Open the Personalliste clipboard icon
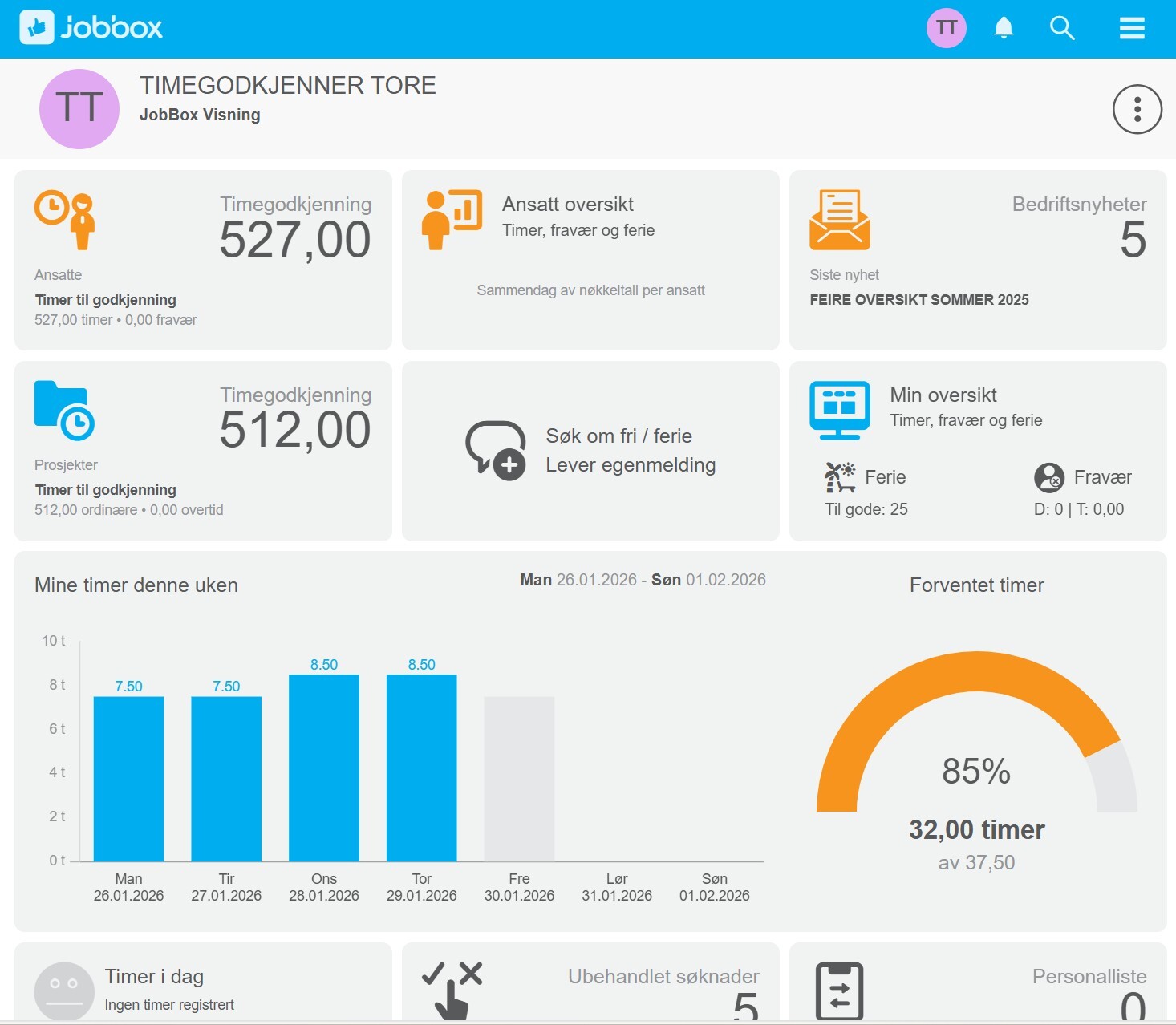This screenshot has width=1176, height=1025. click(839, 991)
